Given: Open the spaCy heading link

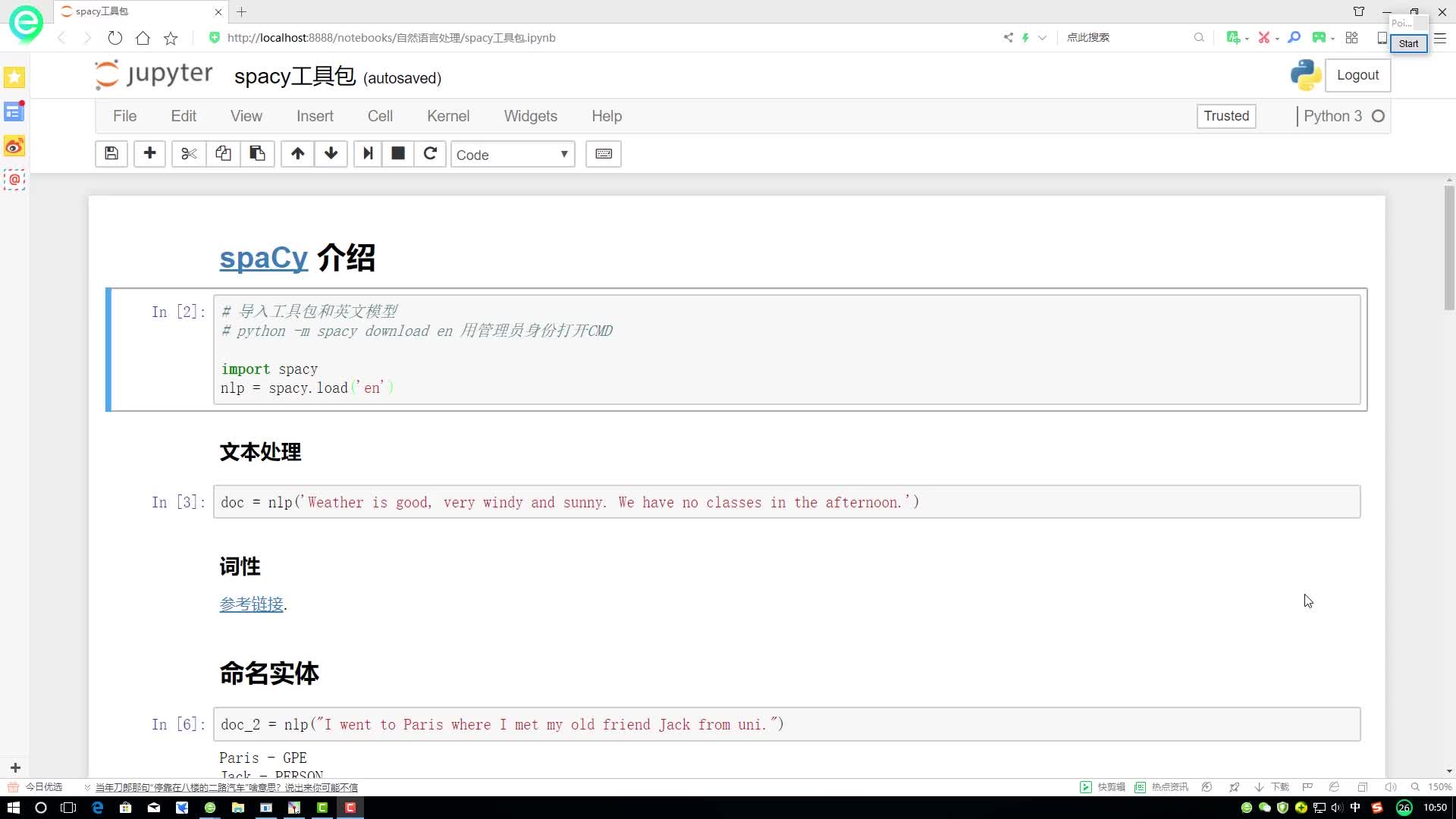Looking at the screenshot, I should [x=263, y=258].
